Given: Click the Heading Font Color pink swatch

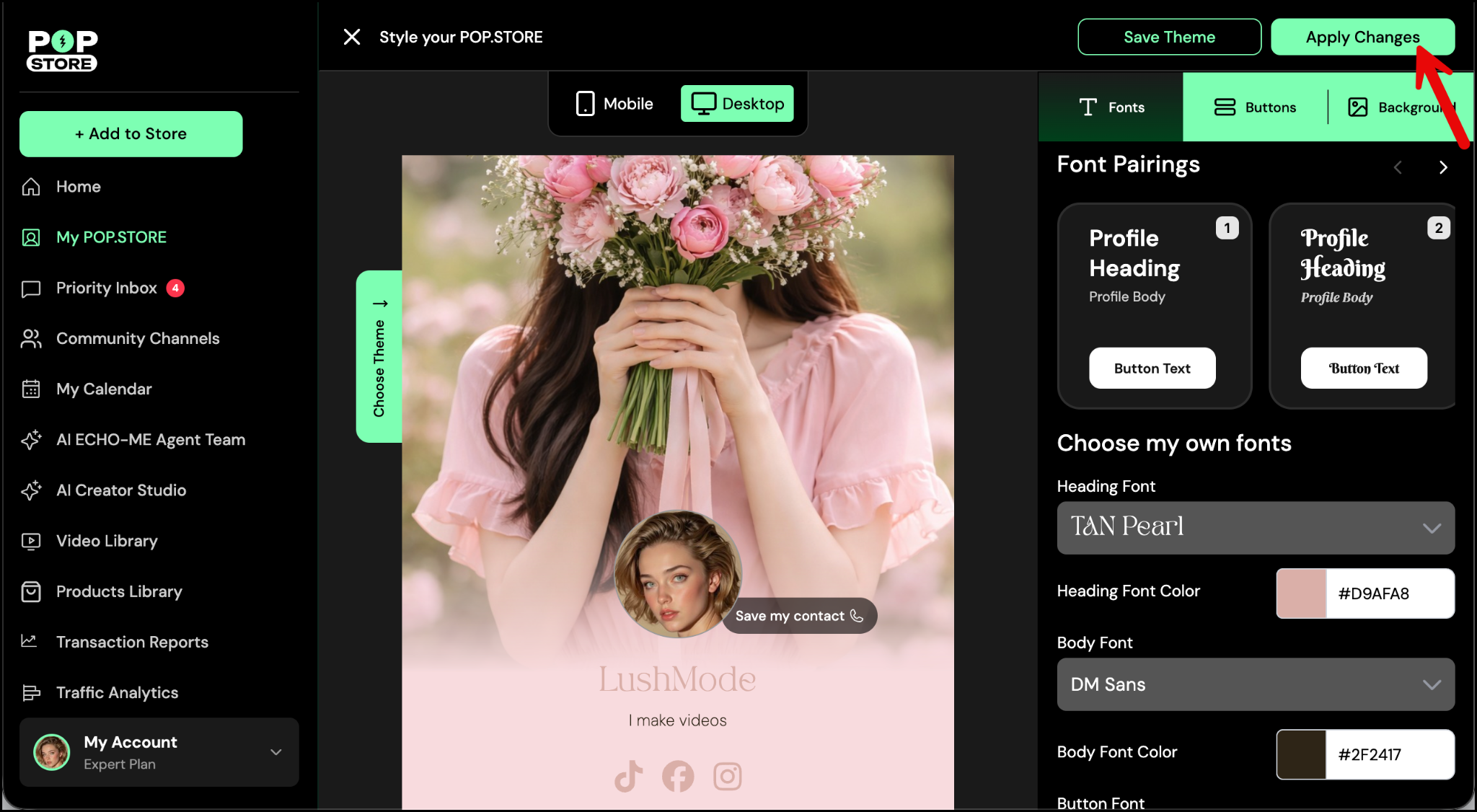Looking at the screenshot, I should tap(1301, 593).
